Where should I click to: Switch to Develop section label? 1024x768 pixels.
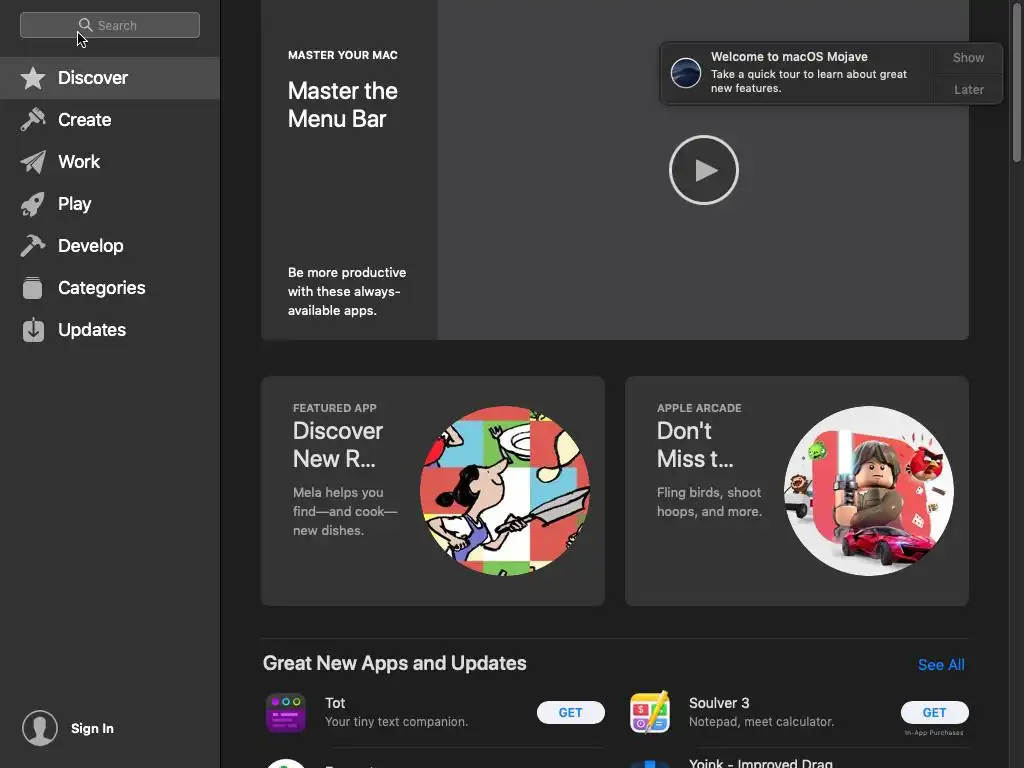91,246
